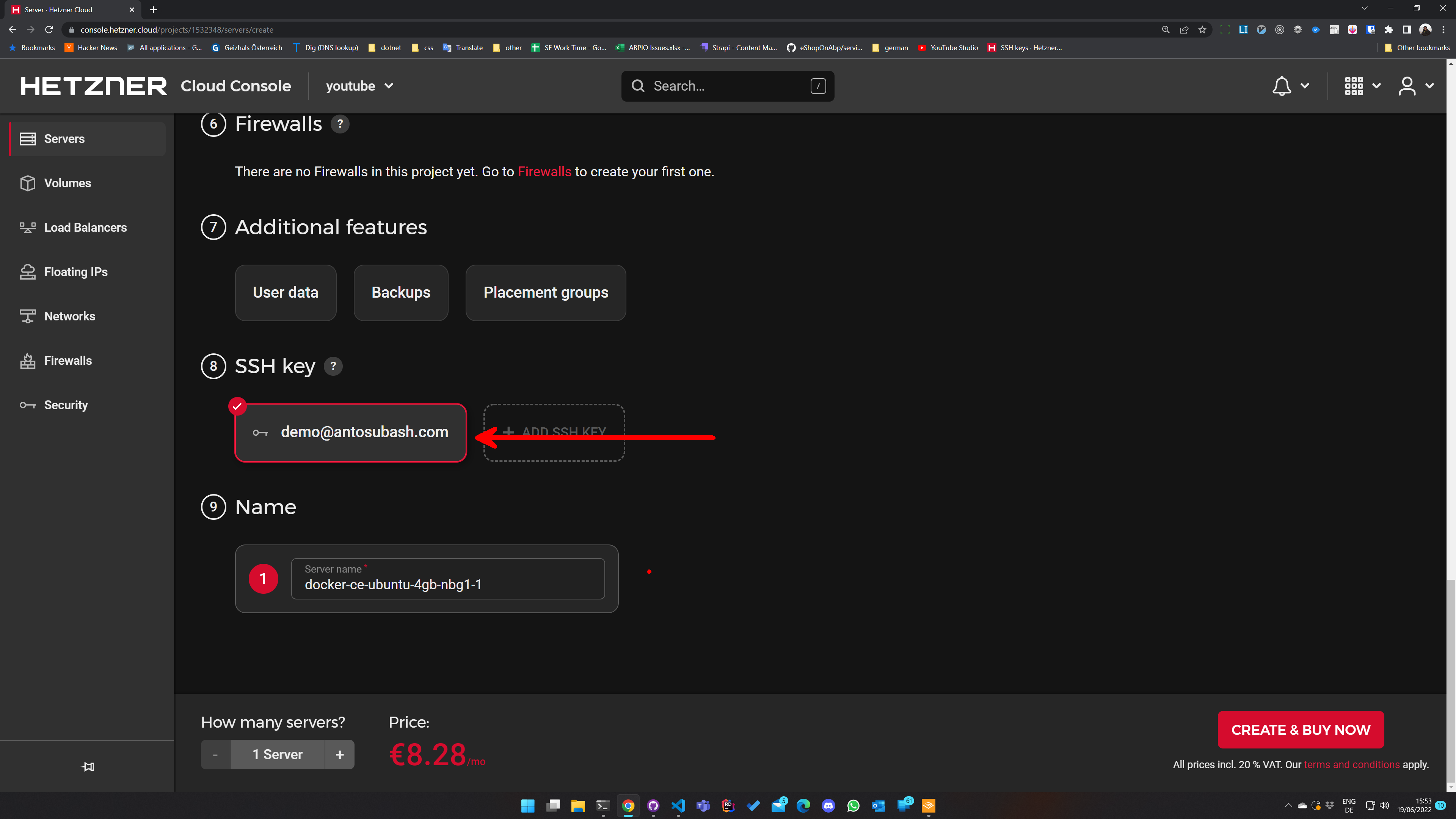Open the apps grid icon menu
Screen dimensions: 1456x819
point(1354,86)
